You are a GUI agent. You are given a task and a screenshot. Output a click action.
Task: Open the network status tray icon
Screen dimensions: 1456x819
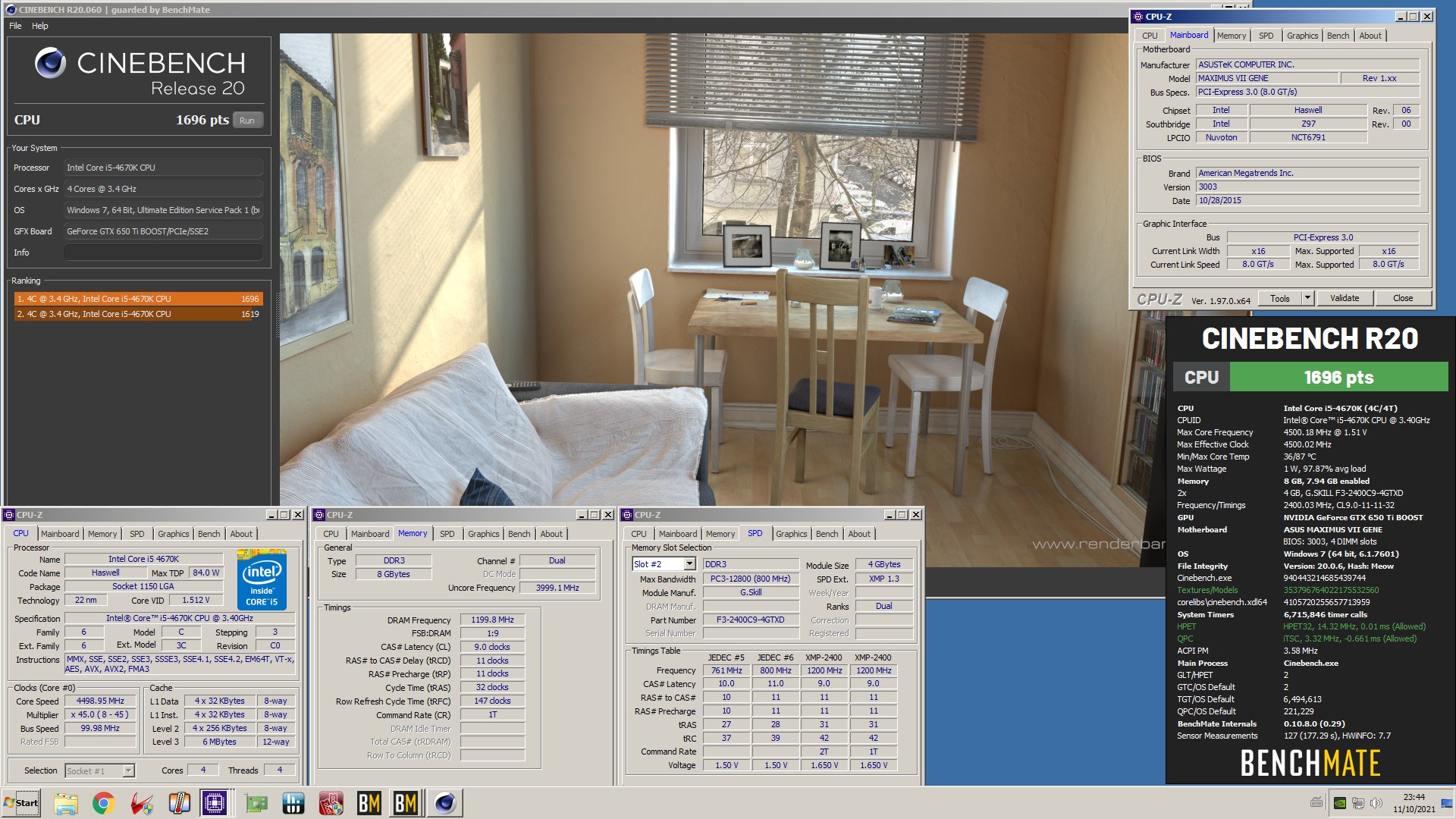(1358, 803)
